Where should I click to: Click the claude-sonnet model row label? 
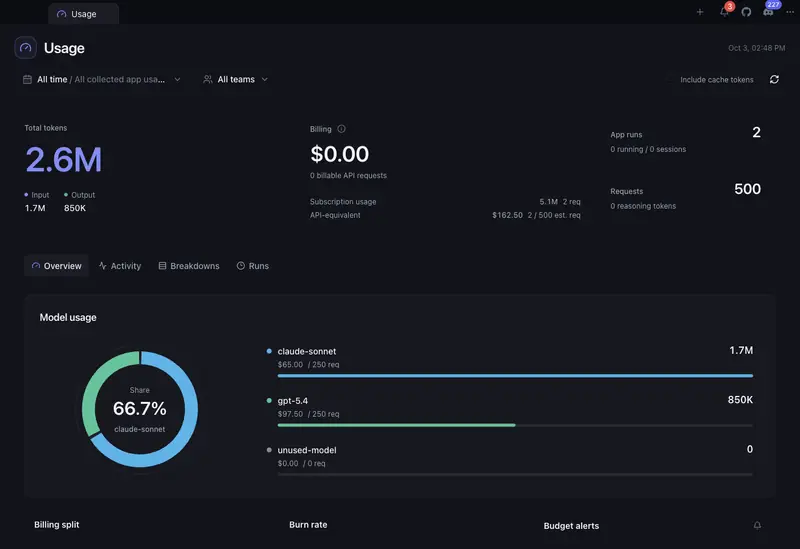[307, 352]
